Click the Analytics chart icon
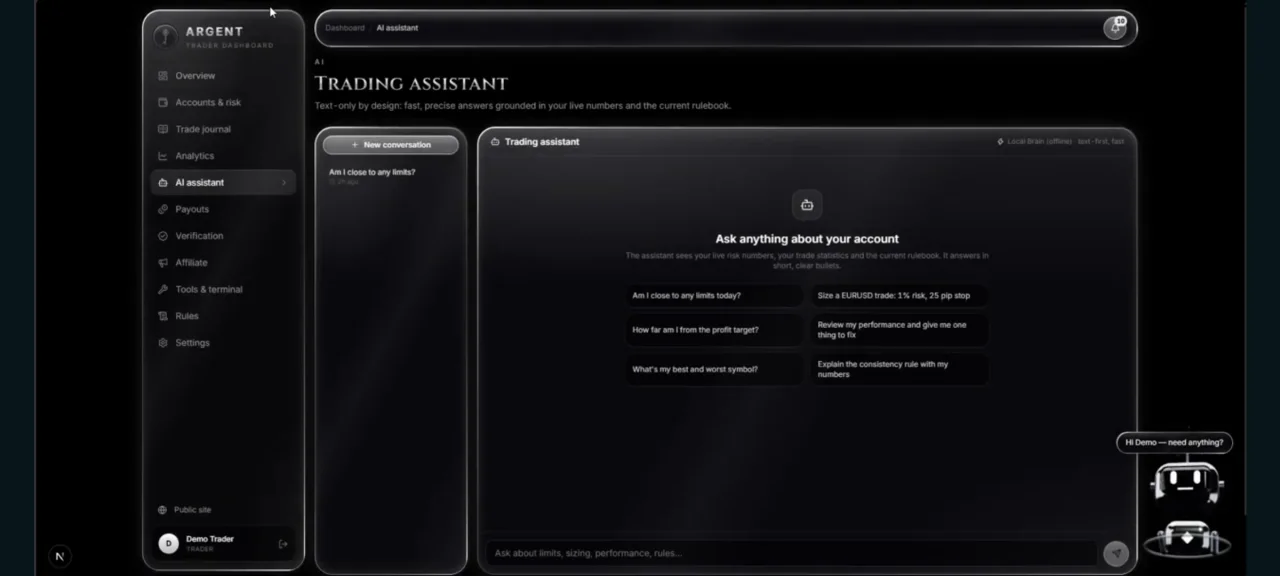This screenshot has width=1280, height=576. (163, 156)
